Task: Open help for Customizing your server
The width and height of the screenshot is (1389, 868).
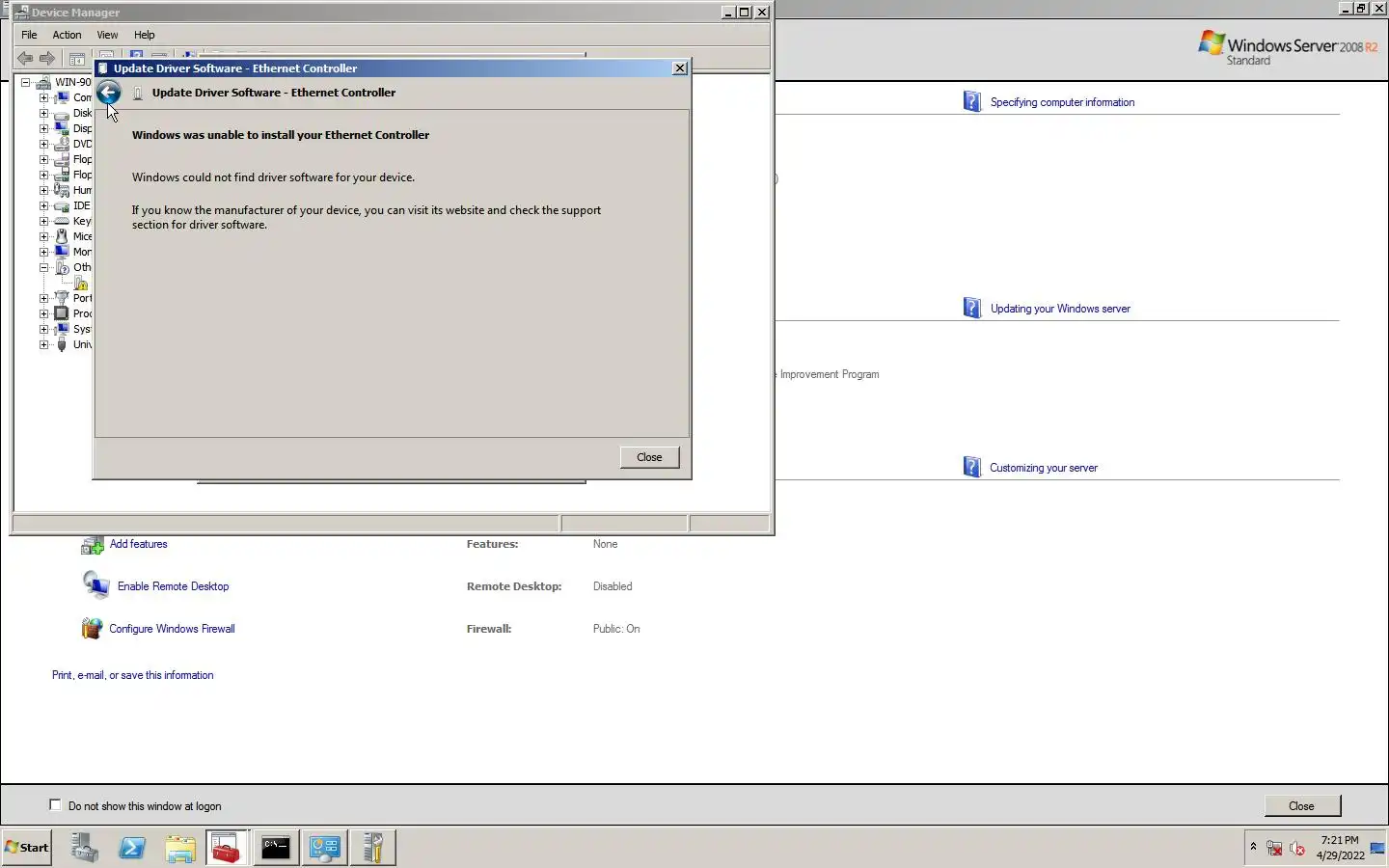Action: coord(1044,468)
